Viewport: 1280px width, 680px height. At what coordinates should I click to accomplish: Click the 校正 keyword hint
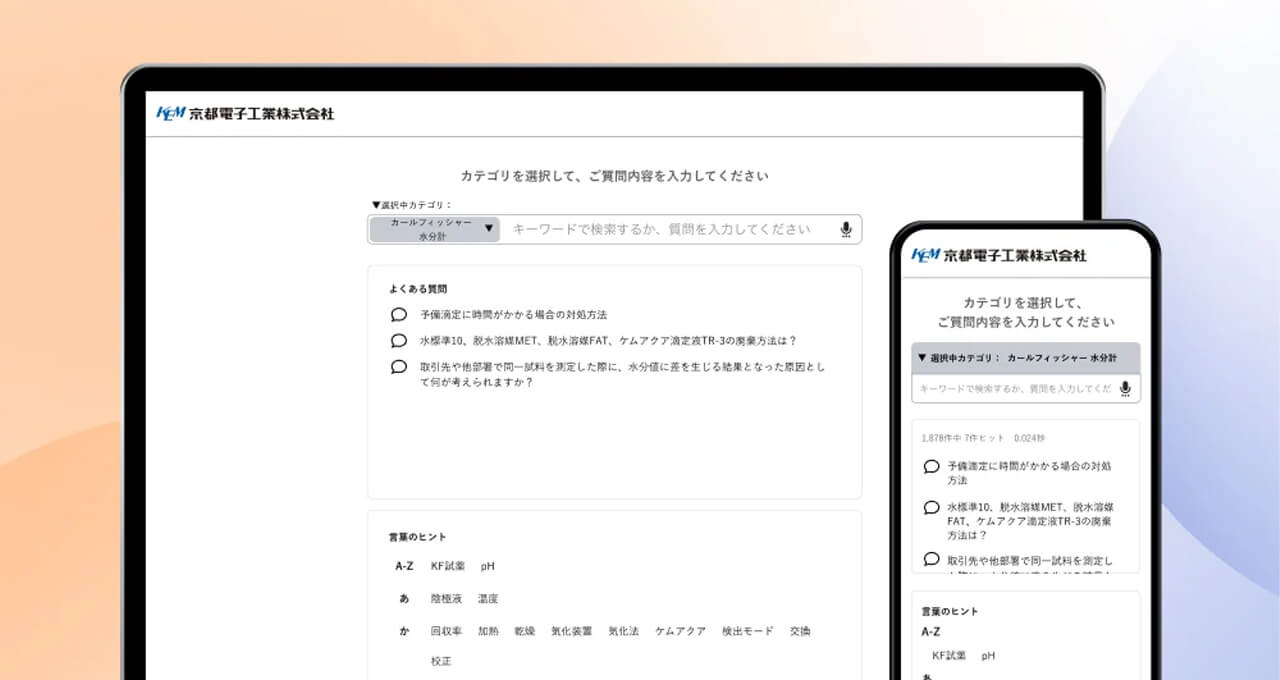440,661
